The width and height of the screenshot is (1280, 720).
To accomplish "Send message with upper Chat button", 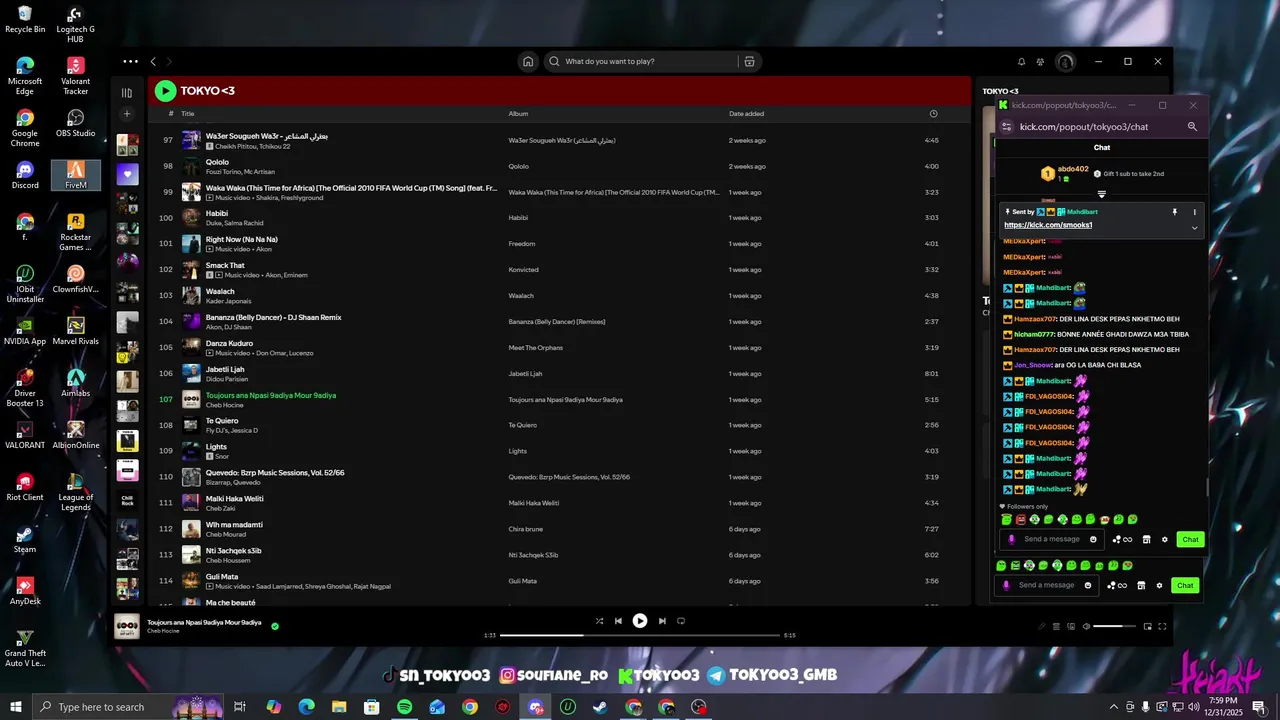I will tap(1190, 539).
